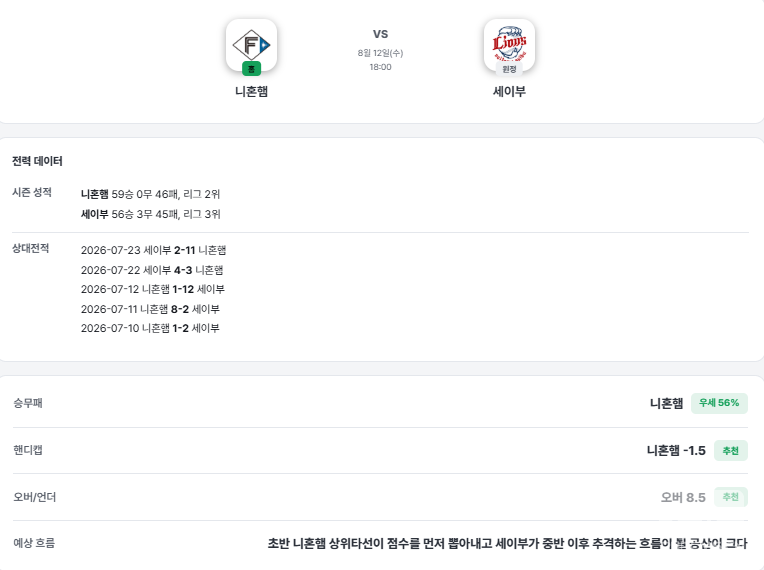The height and width of the screenshot is (570, 764).
Task: Click the 승무패 row label
Action: [28, 403]
